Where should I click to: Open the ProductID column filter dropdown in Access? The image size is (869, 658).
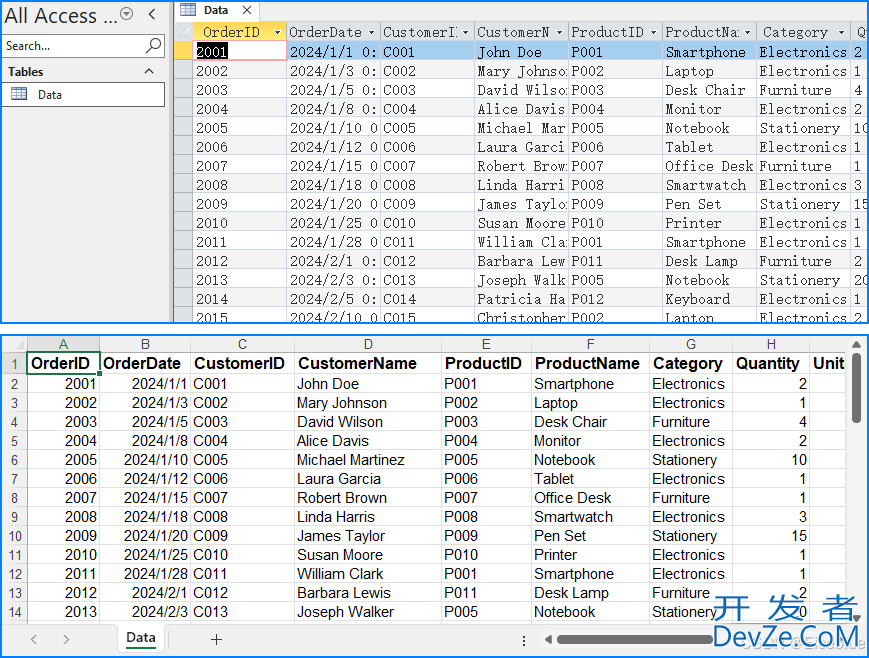click(x=653, y=33)
